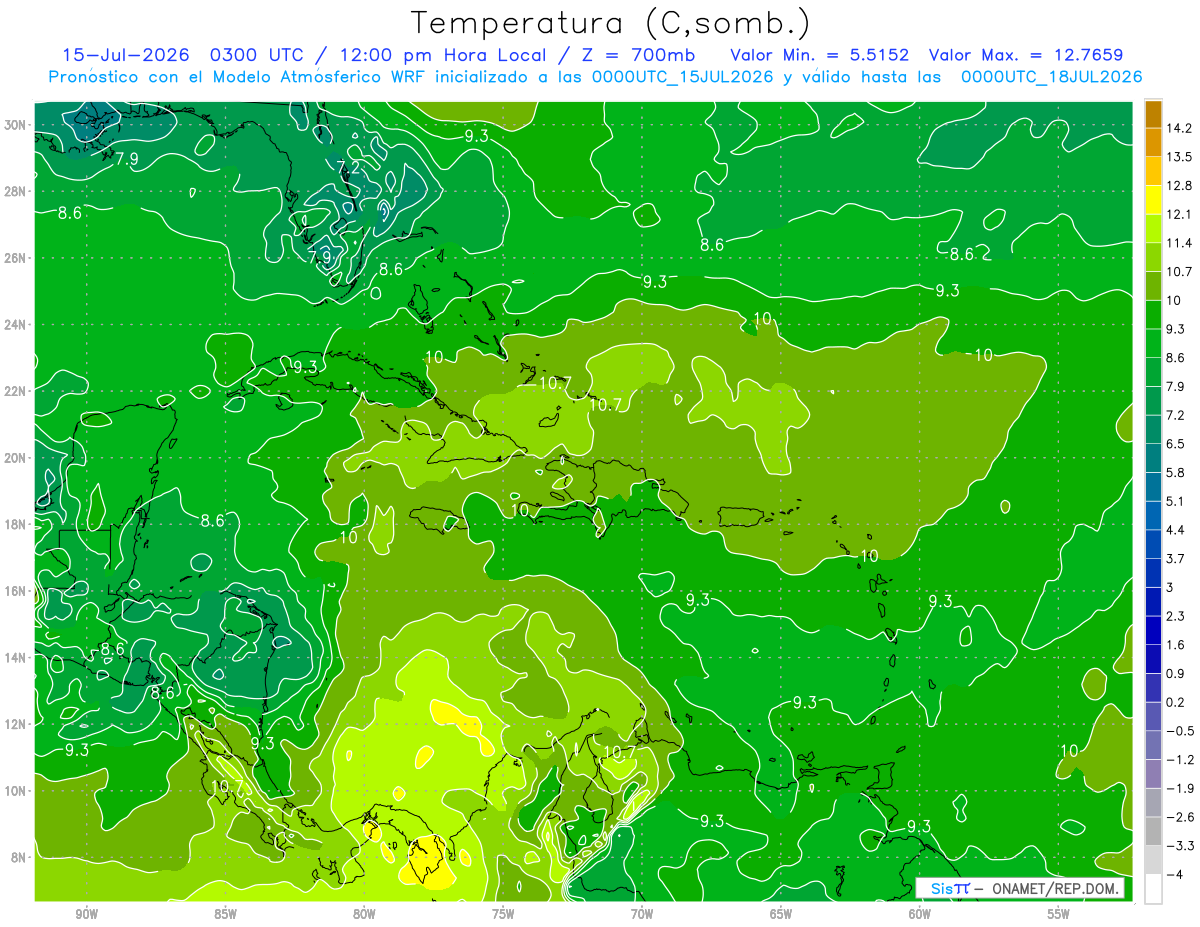
Task: Click the '12.1' legend value
Action: [1179, 214]
